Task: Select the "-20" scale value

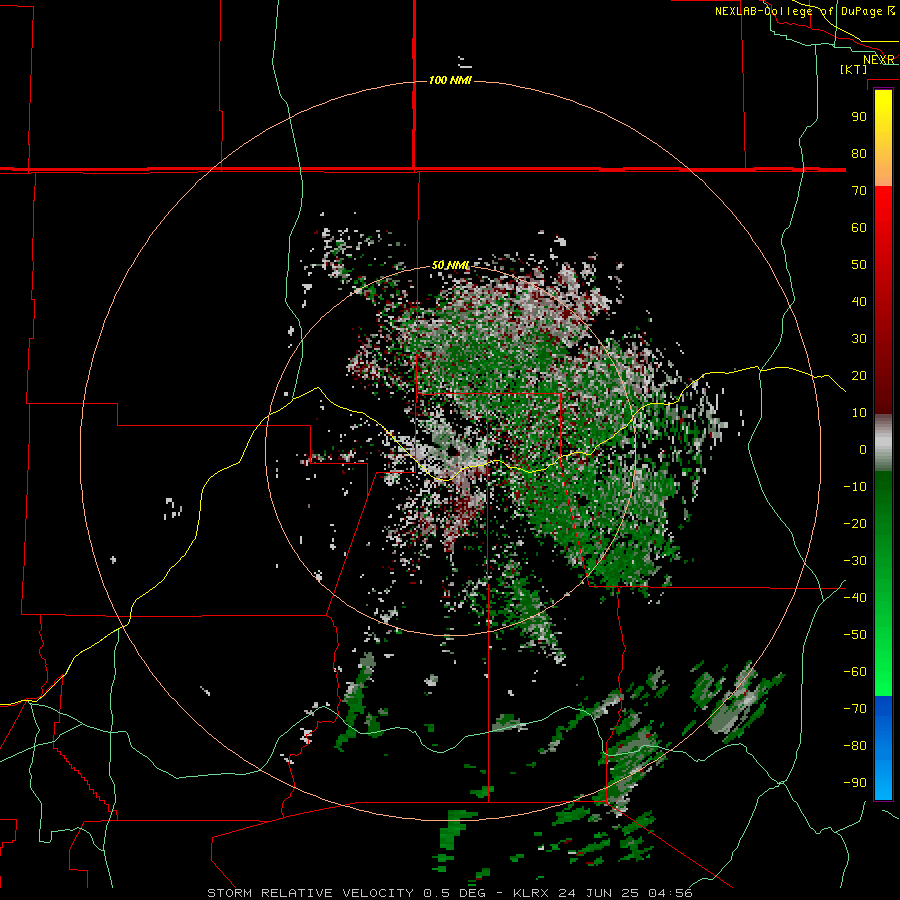Action: click(x=855, y=523)
